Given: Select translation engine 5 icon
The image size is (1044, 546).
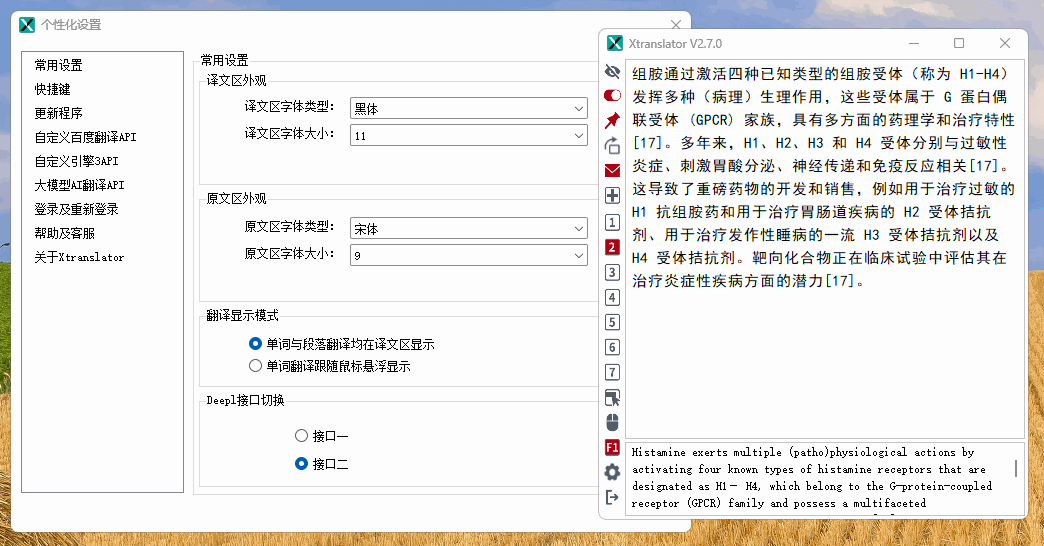Looking at the screenshot, I should [x=613, y=322].
